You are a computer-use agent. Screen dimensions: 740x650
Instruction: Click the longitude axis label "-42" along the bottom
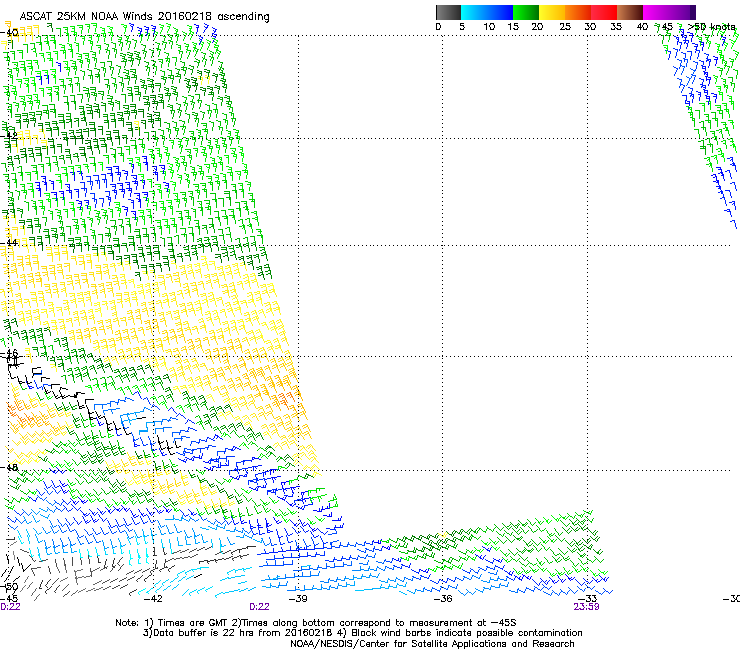(x=153, y=599)
